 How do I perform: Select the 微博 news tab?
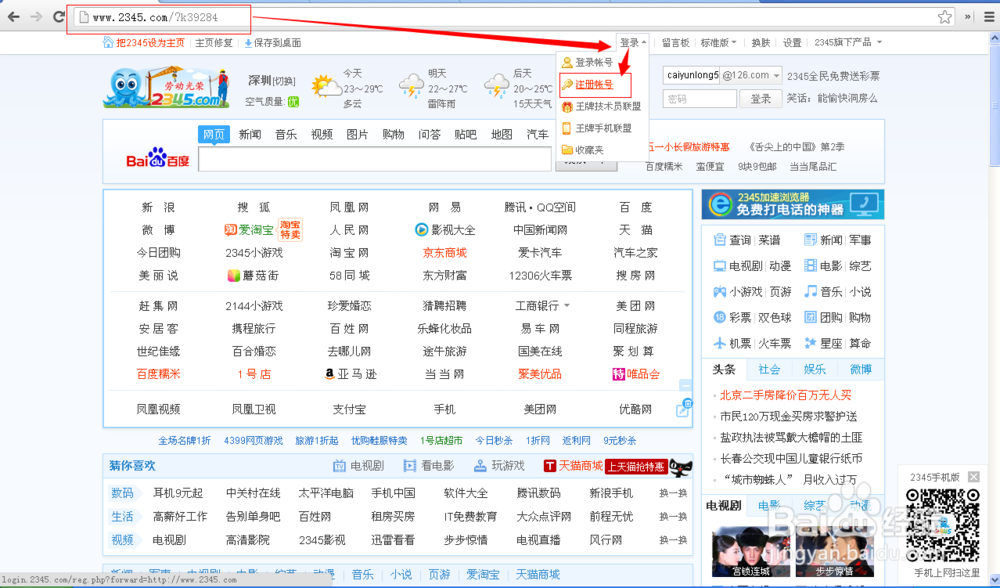pos(860,369)
